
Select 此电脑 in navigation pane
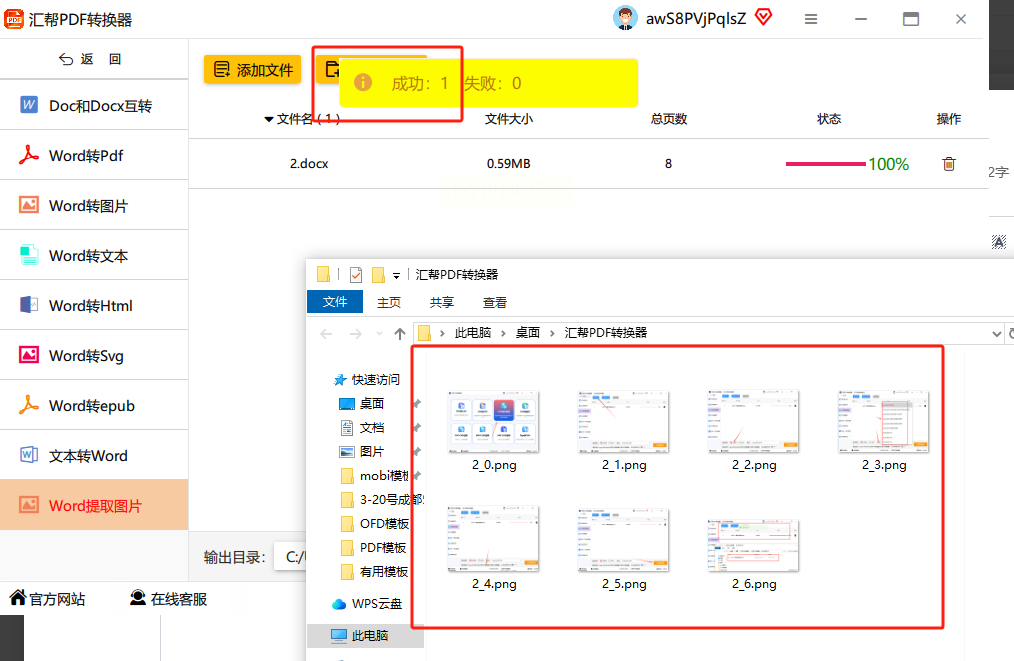coord(365,636)
